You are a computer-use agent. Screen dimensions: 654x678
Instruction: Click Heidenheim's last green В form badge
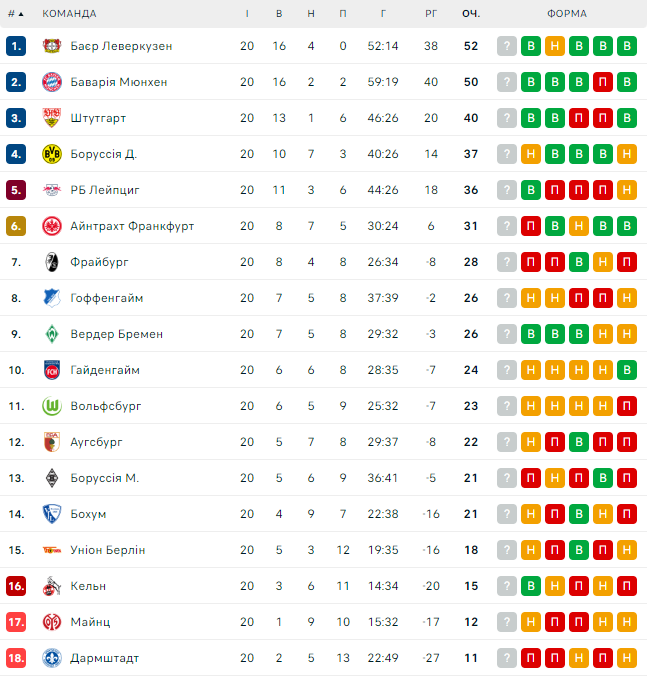pos(627,370)
